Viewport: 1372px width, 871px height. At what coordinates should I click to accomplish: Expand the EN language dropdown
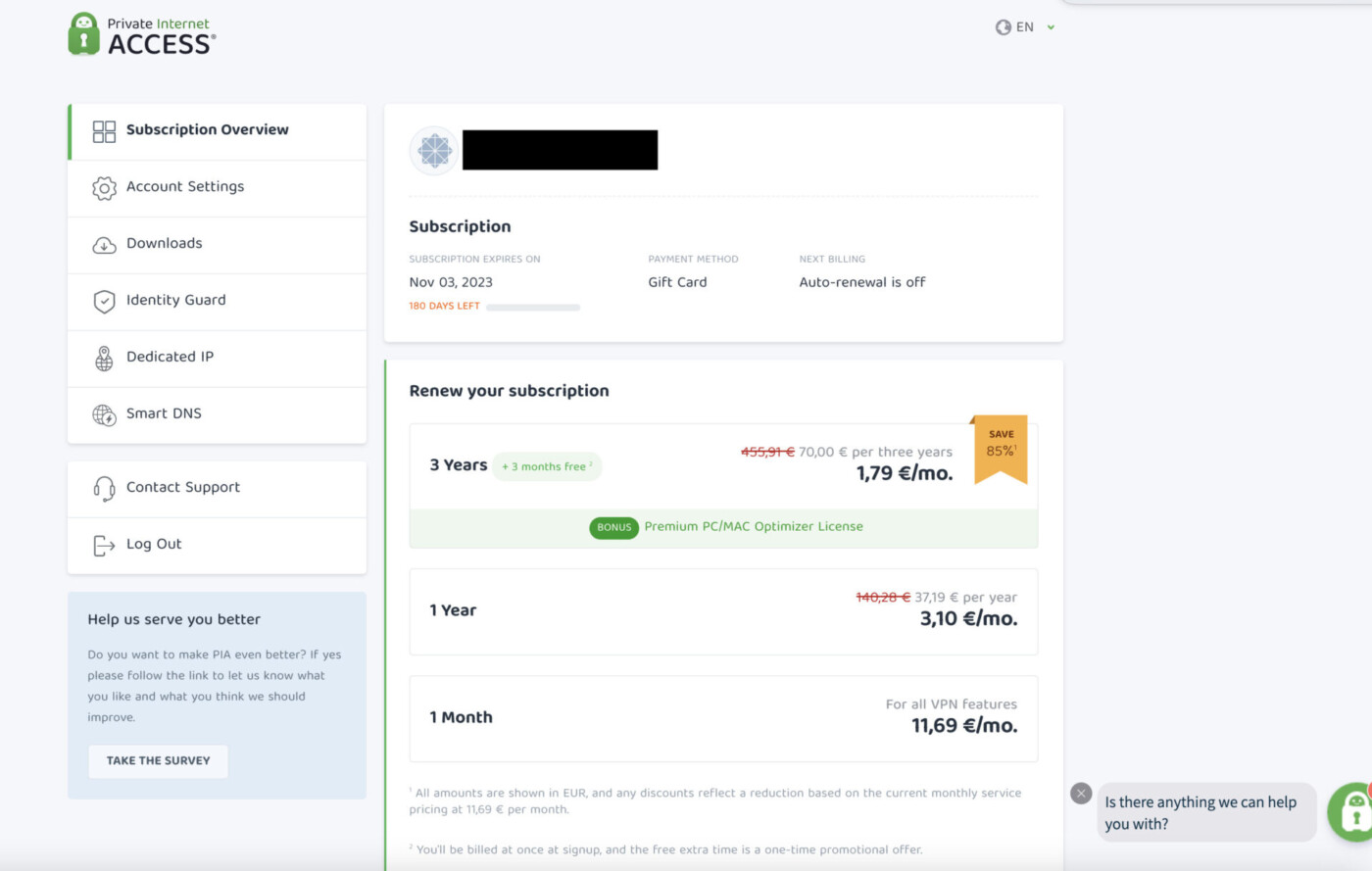(x=1025, y=27)
